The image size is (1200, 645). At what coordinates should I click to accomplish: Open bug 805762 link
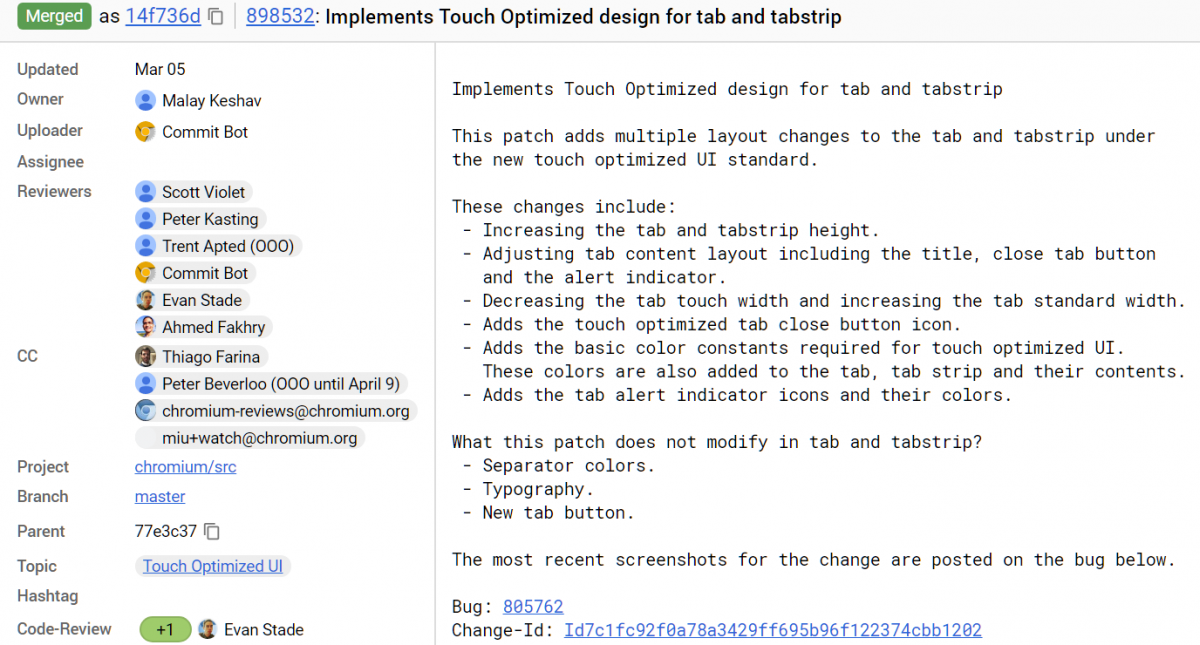[x=533, y=607]
